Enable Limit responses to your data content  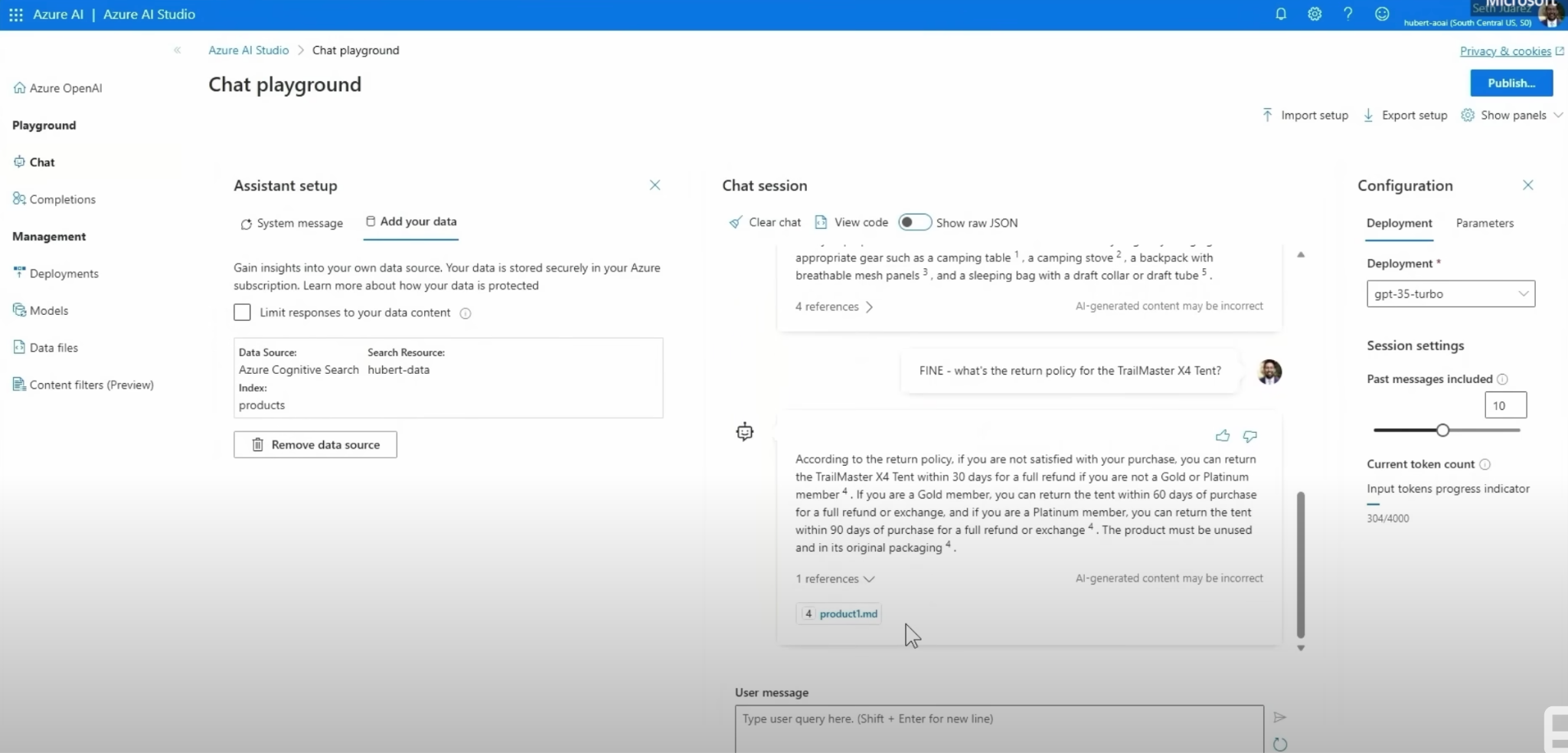[242, 313]
